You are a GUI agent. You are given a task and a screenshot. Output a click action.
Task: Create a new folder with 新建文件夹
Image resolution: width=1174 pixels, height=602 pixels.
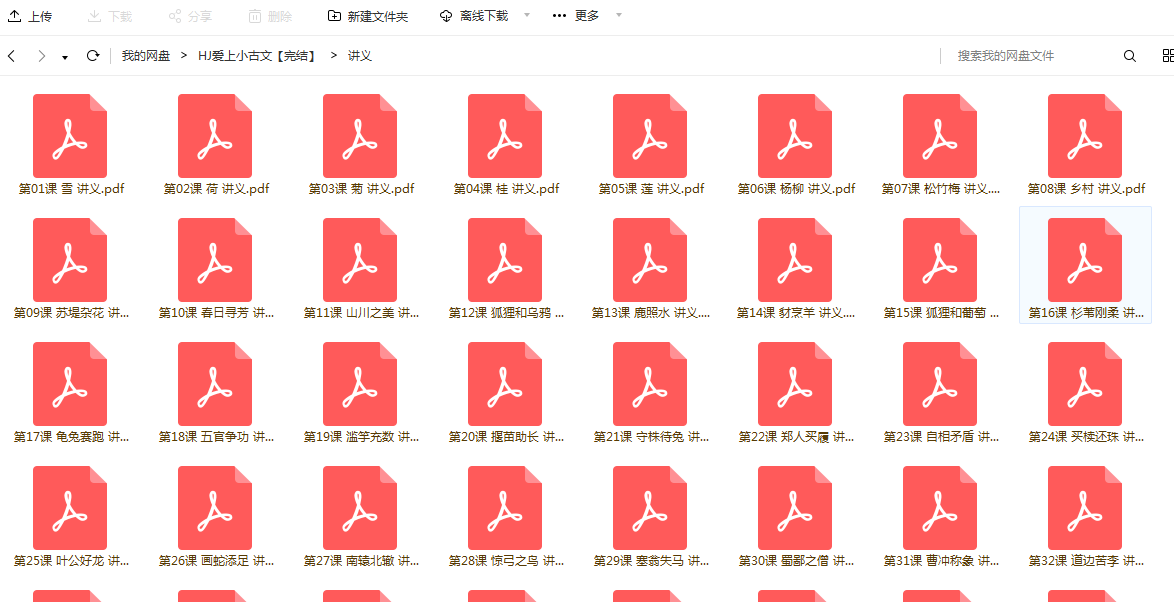pyautogui.click(x=368, y=16)
